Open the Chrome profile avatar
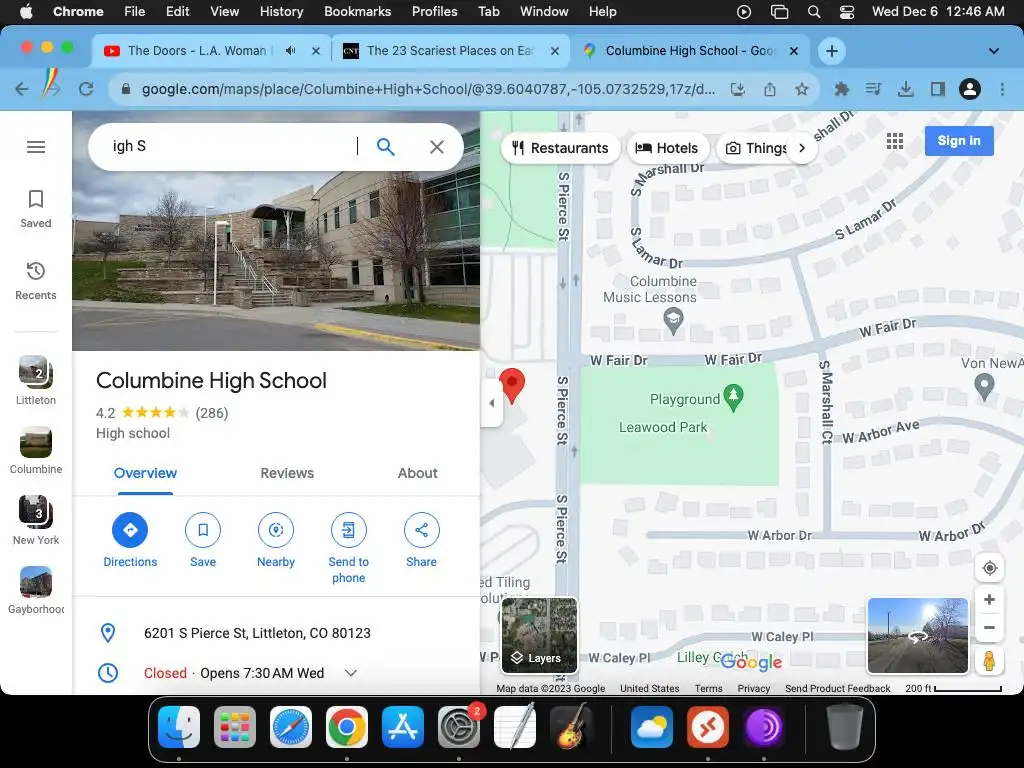Viewport: 1024px width, 768px height. [x=970, y=89]
